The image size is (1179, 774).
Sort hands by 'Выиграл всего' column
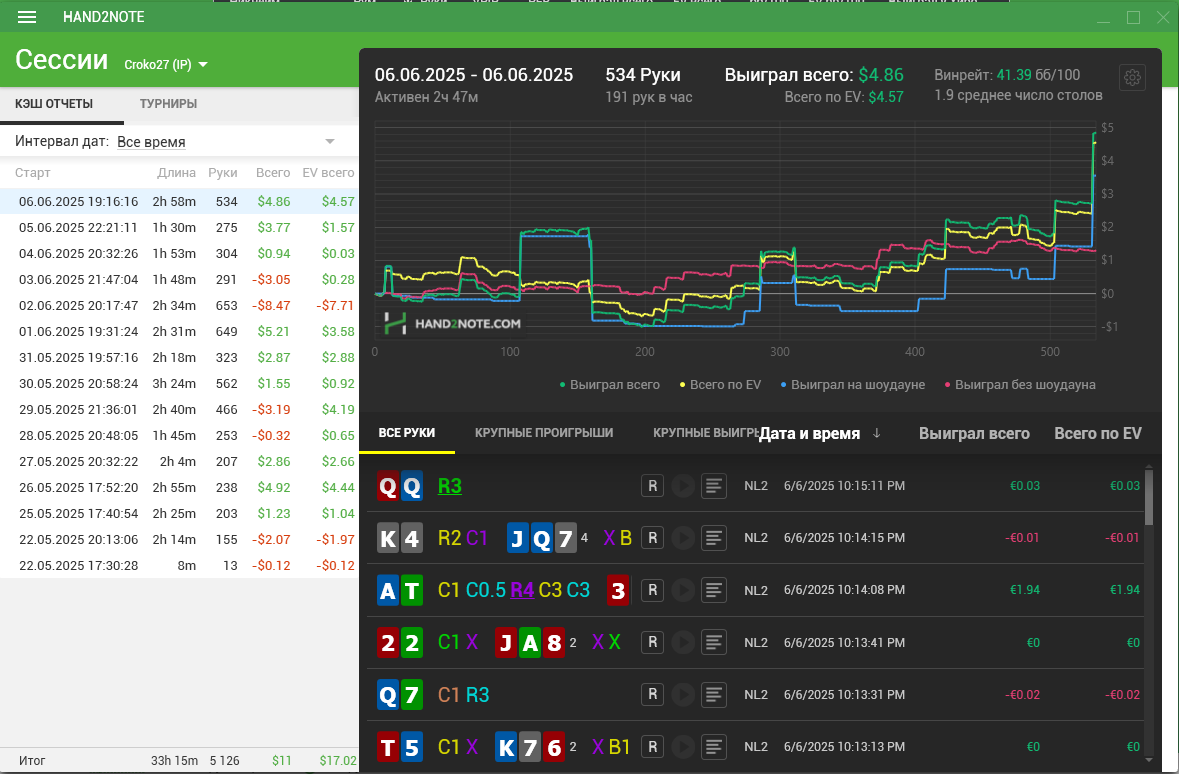click(974, 433)
